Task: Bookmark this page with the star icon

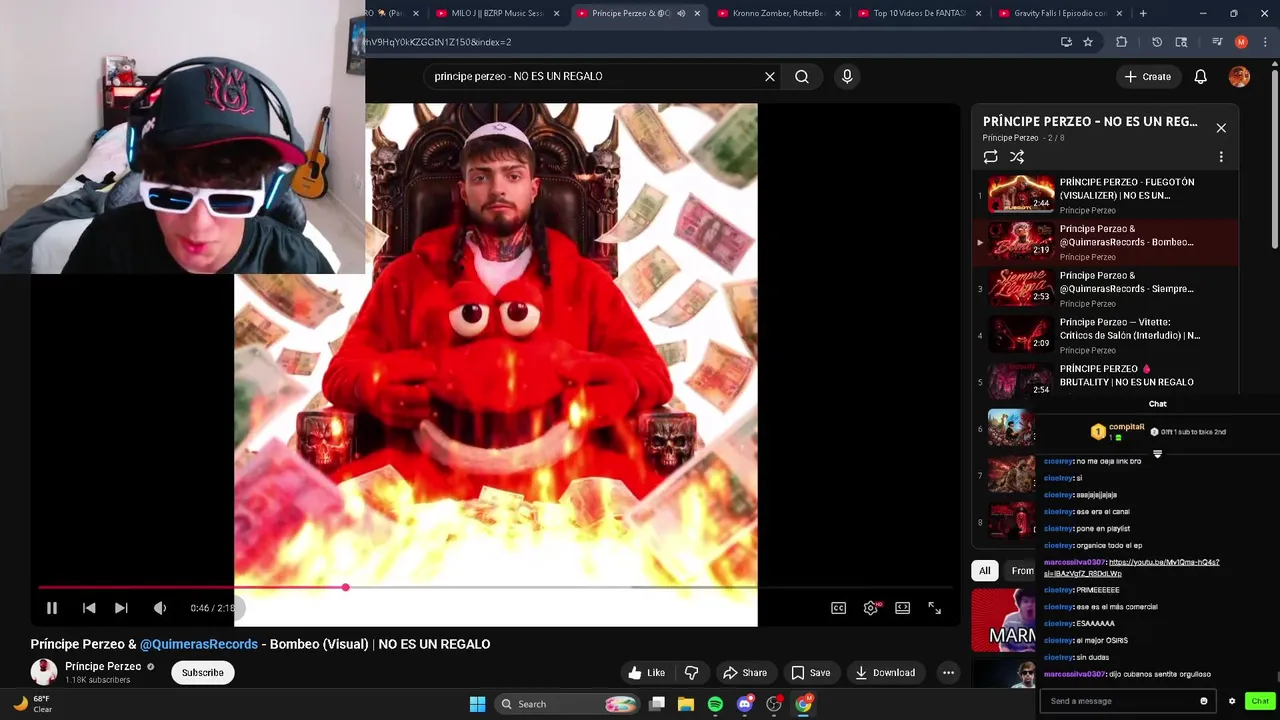Action: pyautogui.click(x=1088, y=42)
